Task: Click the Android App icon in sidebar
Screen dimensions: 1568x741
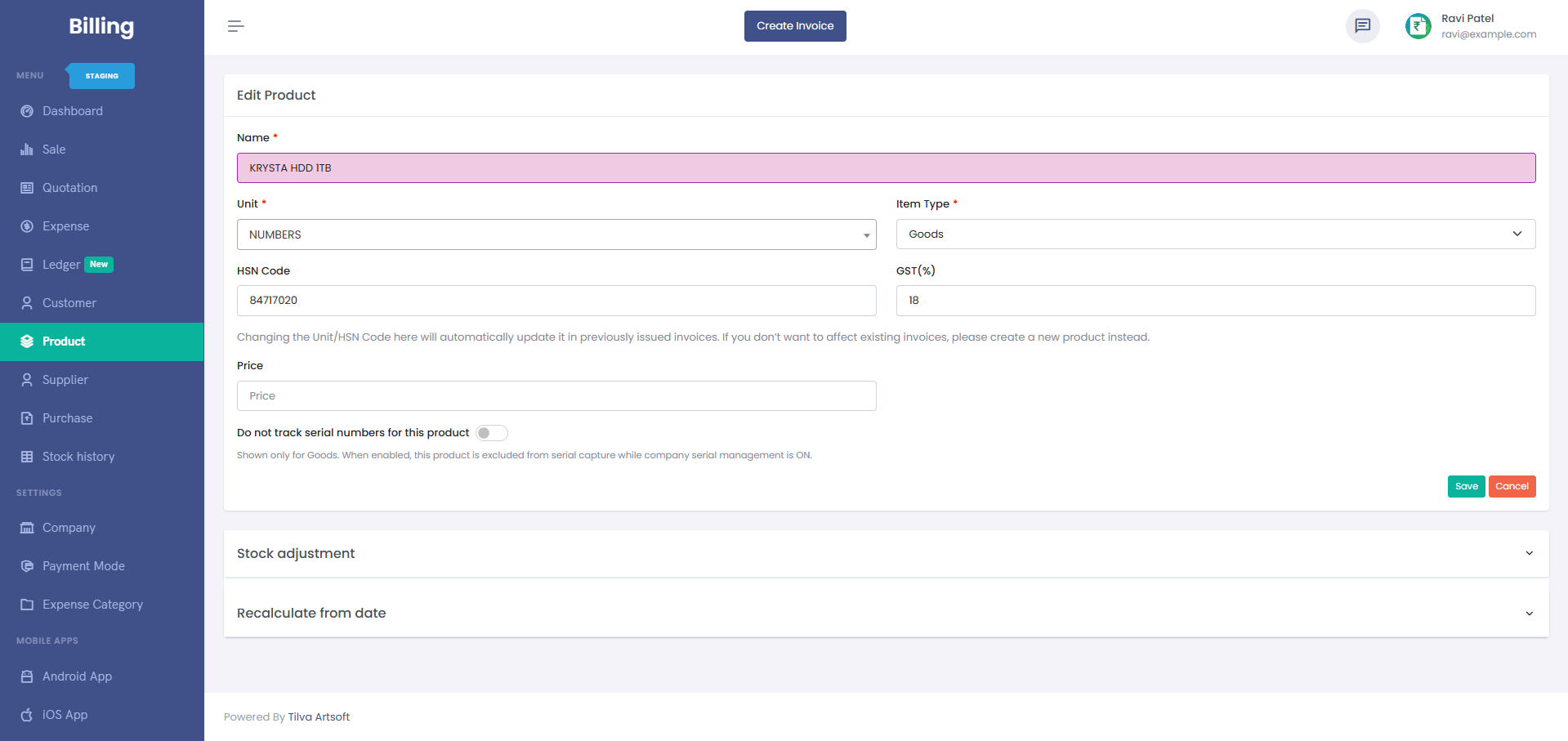Action: point(27,676)
